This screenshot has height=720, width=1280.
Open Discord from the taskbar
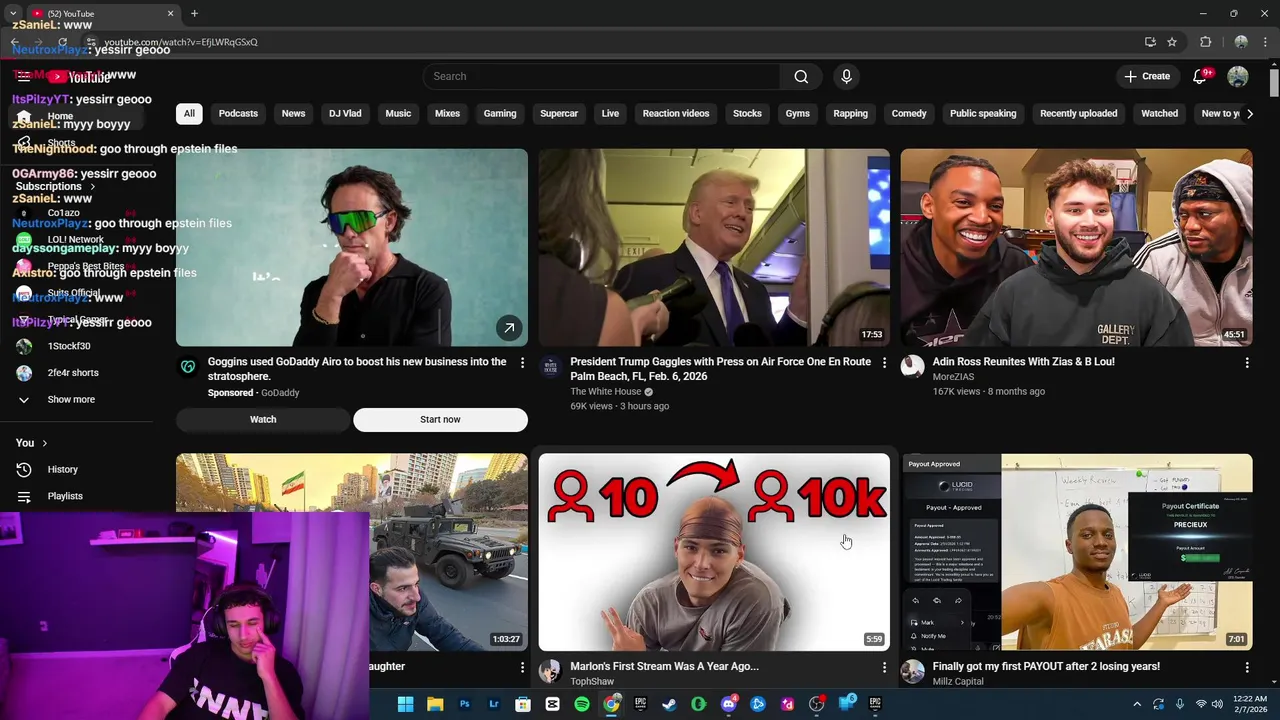pyautogui.click(x=729, y=704)
